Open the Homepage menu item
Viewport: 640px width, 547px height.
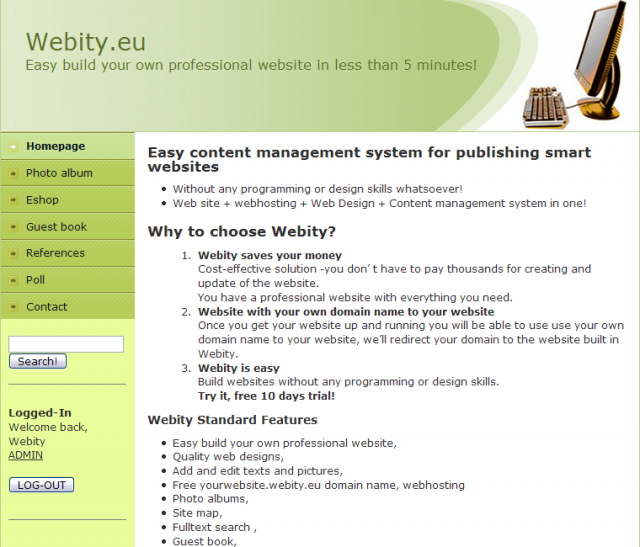67,146
